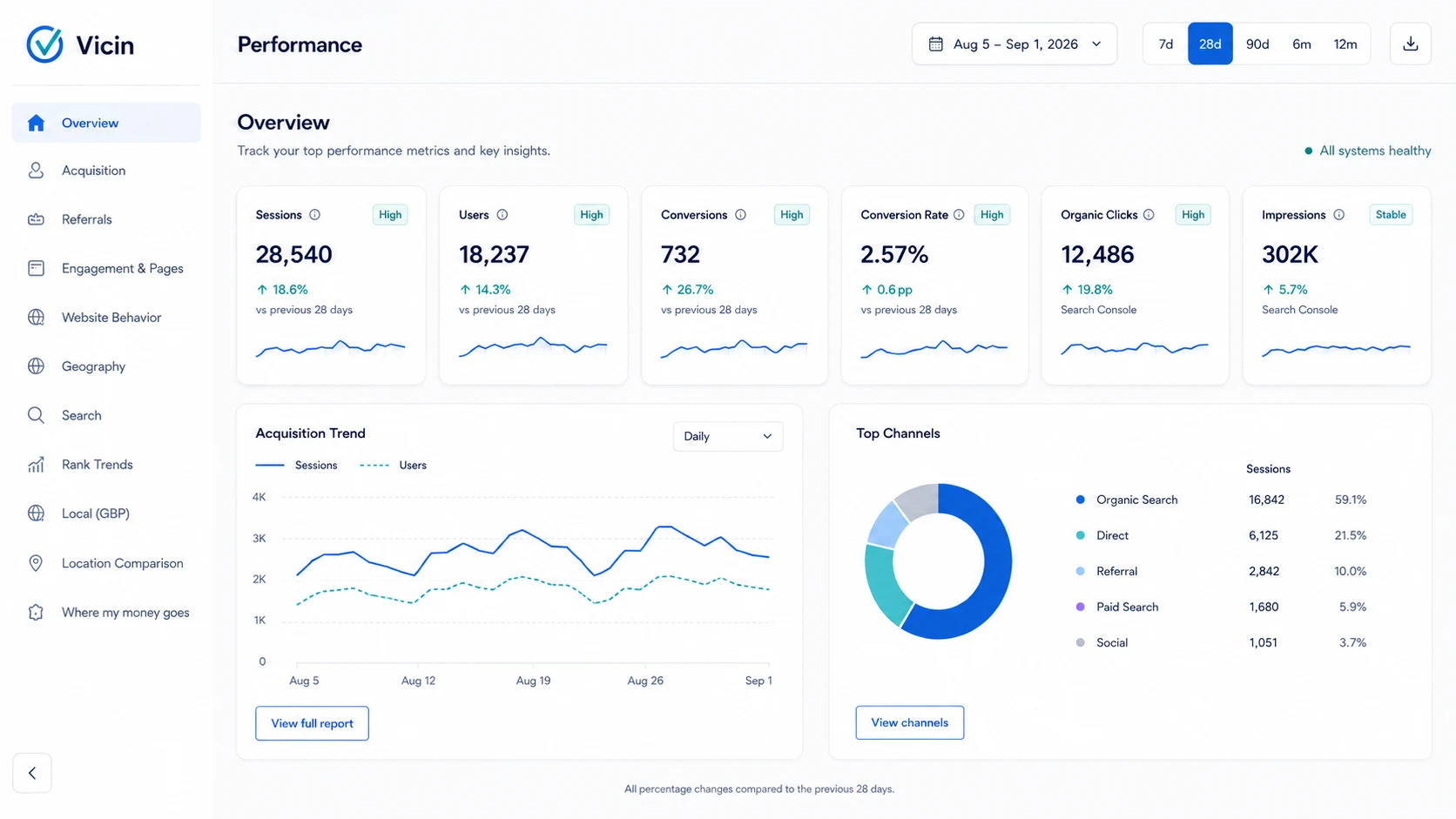Image resolution: width=1456 pixels, height=819 pixels.
Task: Click the calendar icon in date picker
Action: (936, 44)
